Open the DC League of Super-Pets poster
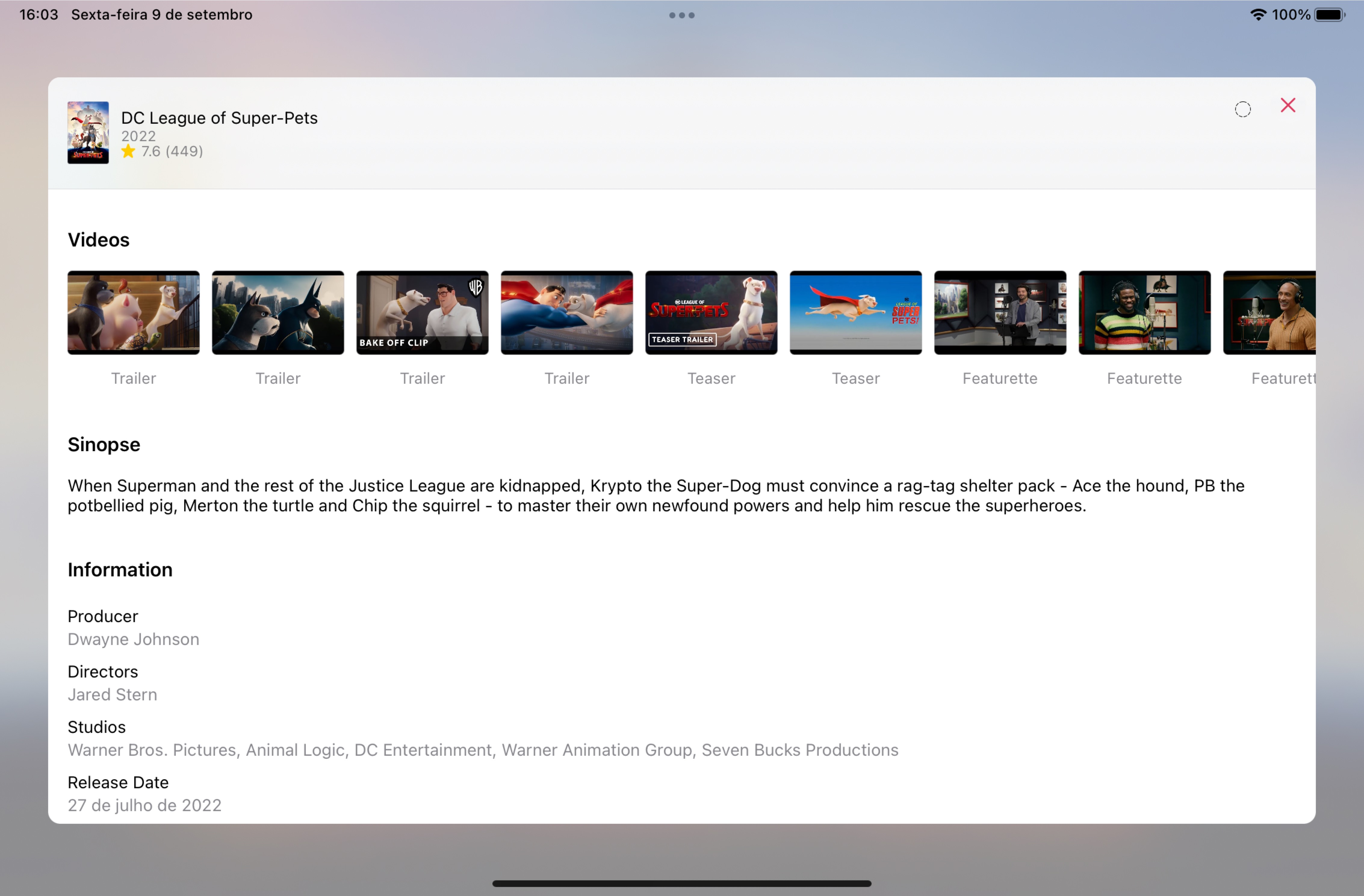 tap(88, 132)
